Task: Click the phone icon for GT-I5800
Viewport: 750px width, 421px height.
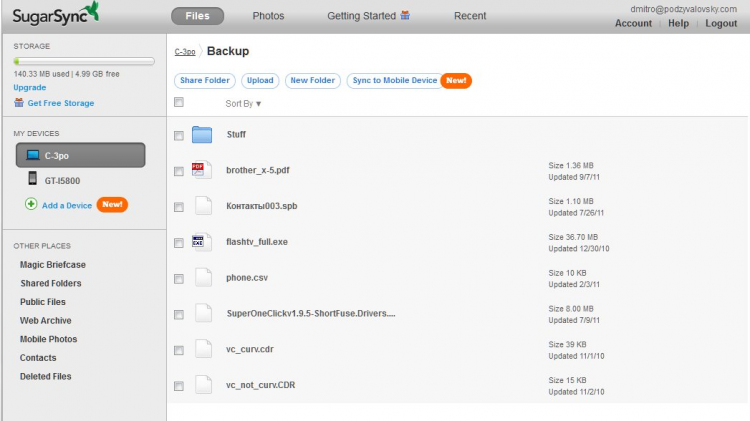Action: point(33,178)
